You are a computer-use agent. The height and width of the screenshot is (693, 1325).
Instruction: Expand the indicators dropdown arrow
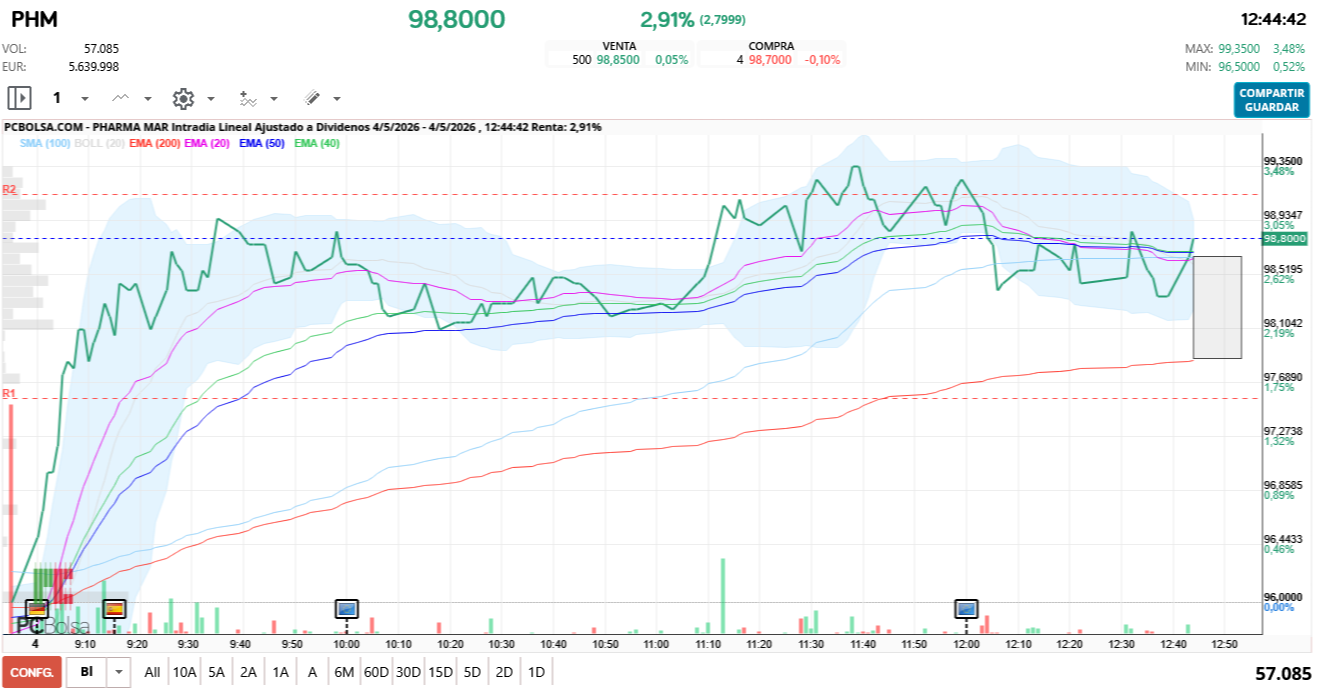(274, 99)
